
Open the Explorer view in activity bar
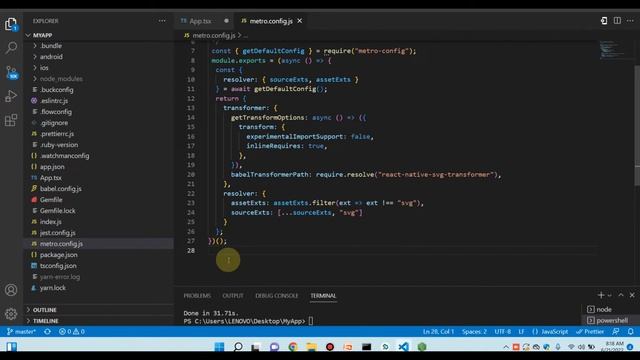tap(11, 24)
